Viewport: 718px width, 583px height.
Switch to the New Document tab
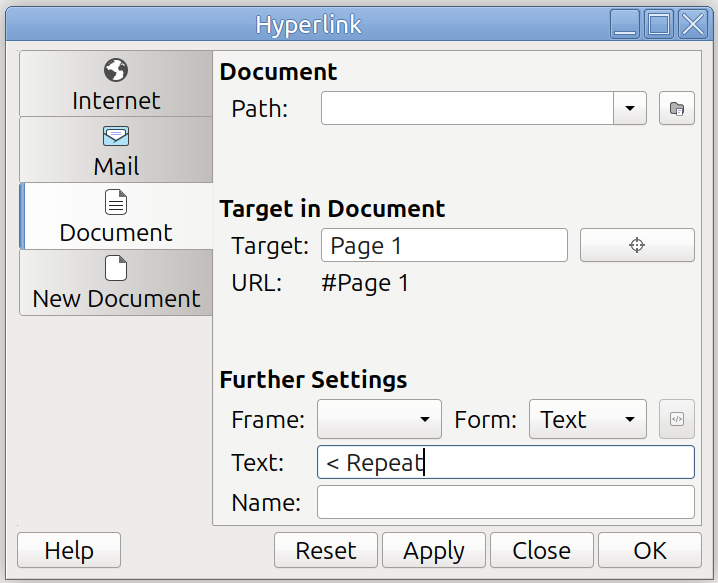point(116,298)
